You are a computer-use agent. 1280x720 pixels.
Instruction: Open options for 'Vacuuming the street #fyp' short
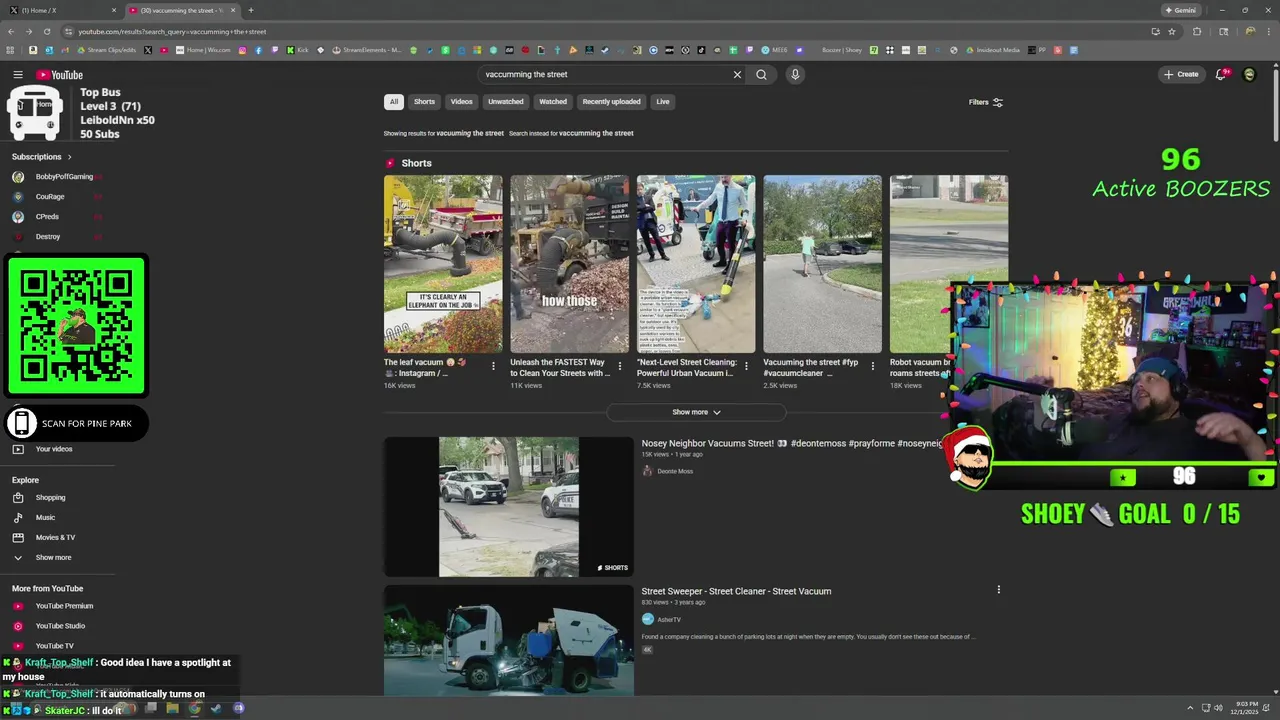coord(872,367)
